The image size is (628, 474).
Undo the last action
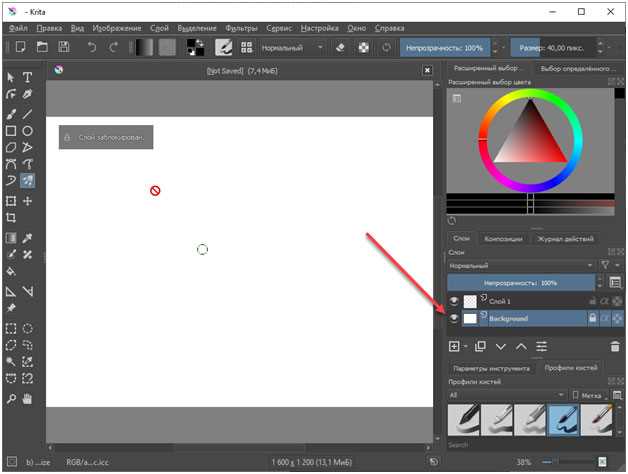pyautogui.click(x=92, y=48)
